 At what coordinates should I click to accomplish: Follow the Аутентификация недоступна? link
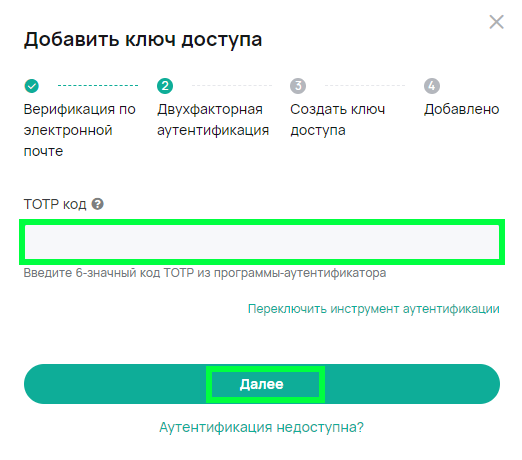click(x=261, y=427)
